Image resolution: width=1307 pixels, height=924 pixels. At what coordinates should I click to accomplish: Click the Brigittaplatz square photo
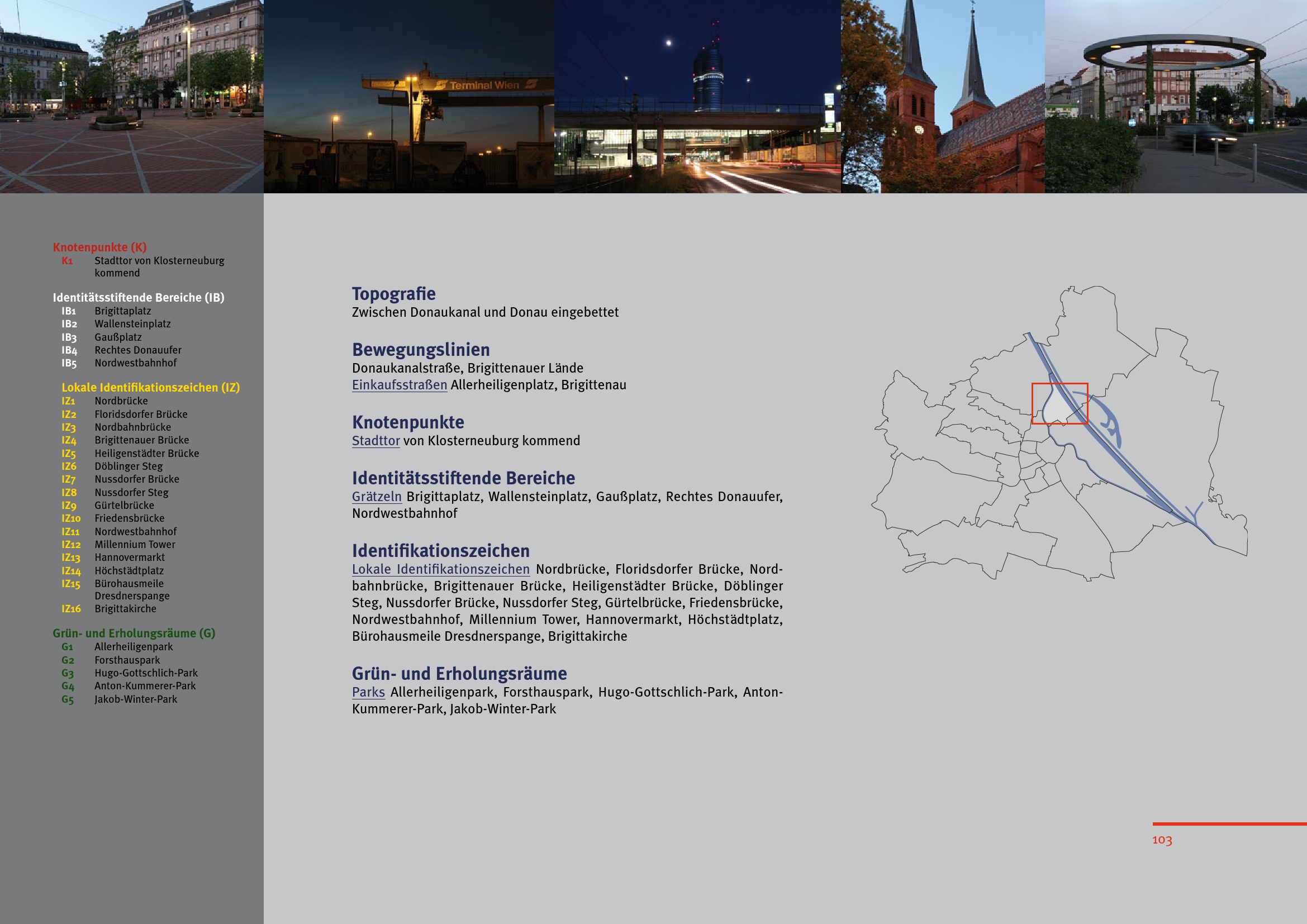[131, 96]
